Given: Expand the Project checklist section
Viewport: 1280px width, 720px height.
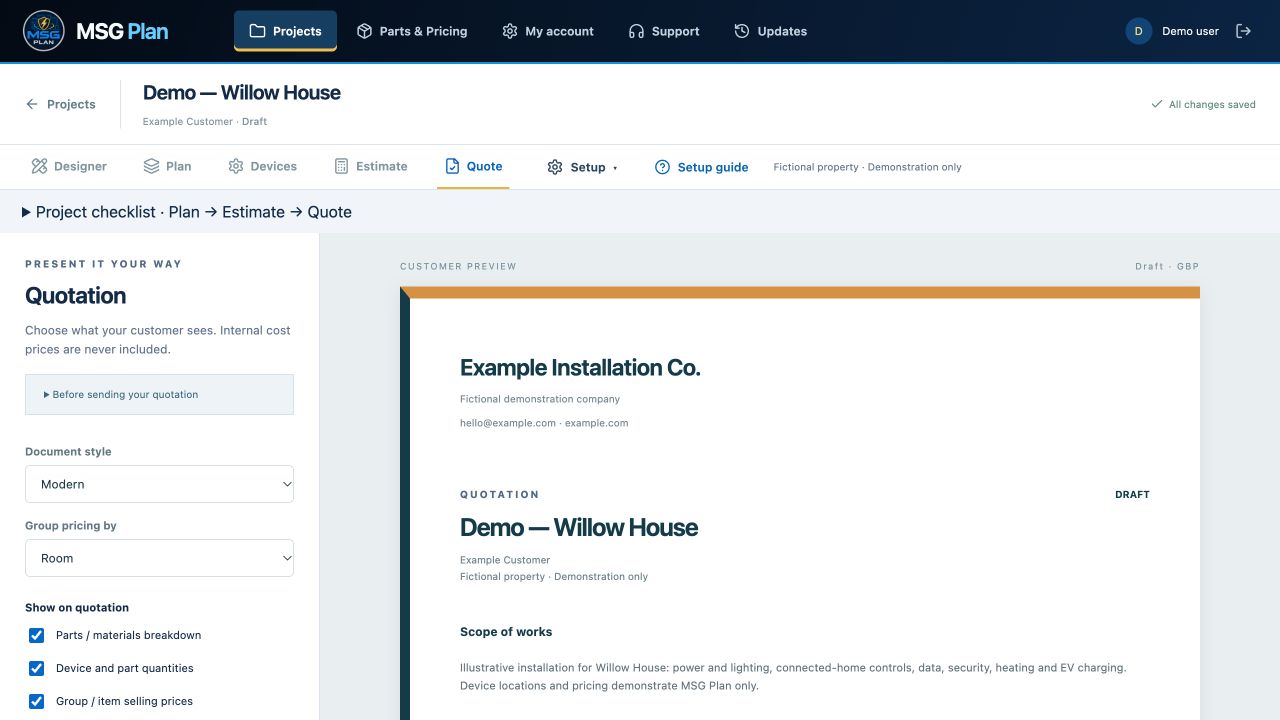Looking at the screenshot, I should click(186, 212).
